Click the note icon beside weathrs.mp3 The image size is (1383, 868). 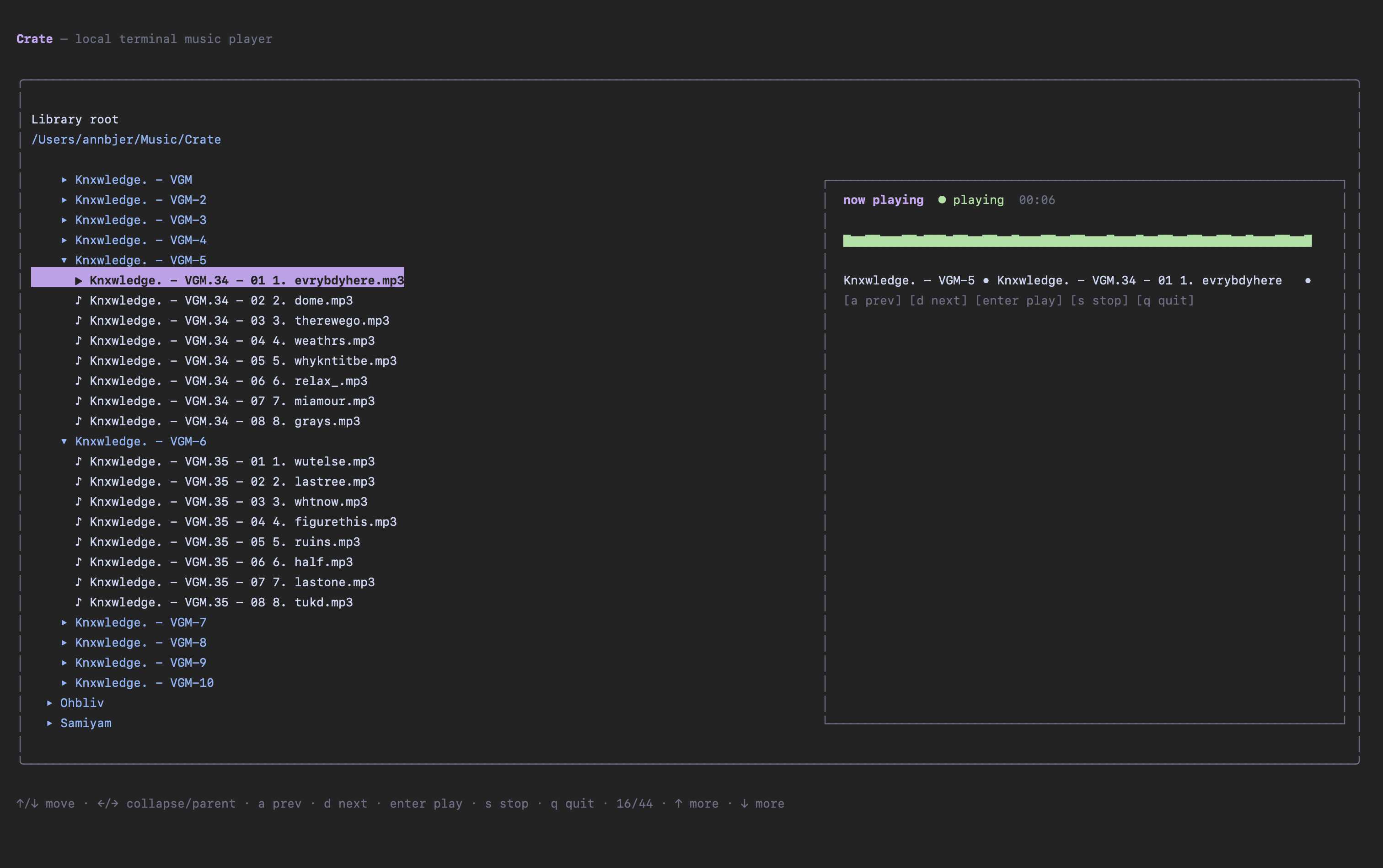click(79, 340)
